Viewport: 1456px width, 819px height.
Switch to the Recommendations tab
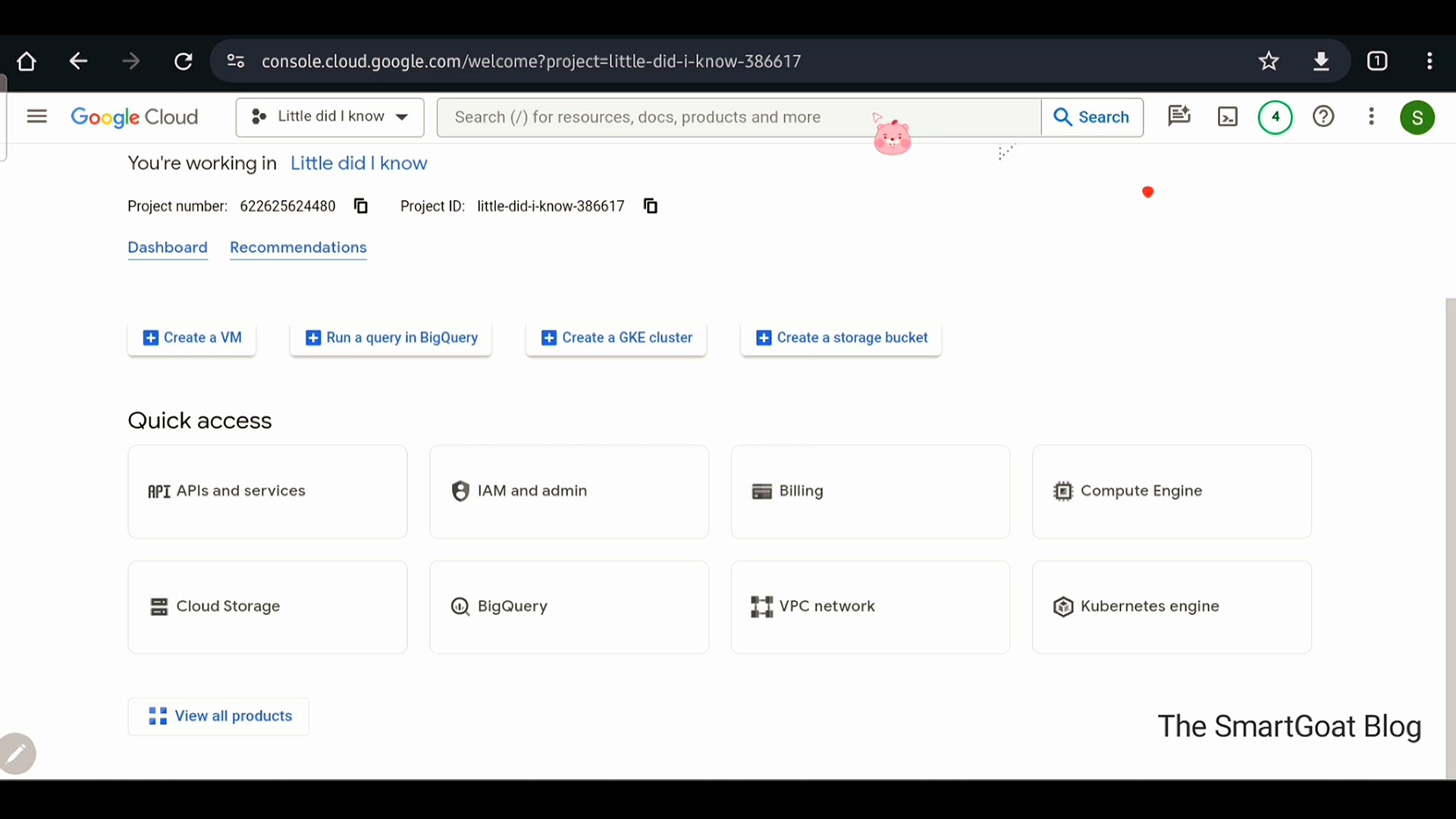[297, 248]
